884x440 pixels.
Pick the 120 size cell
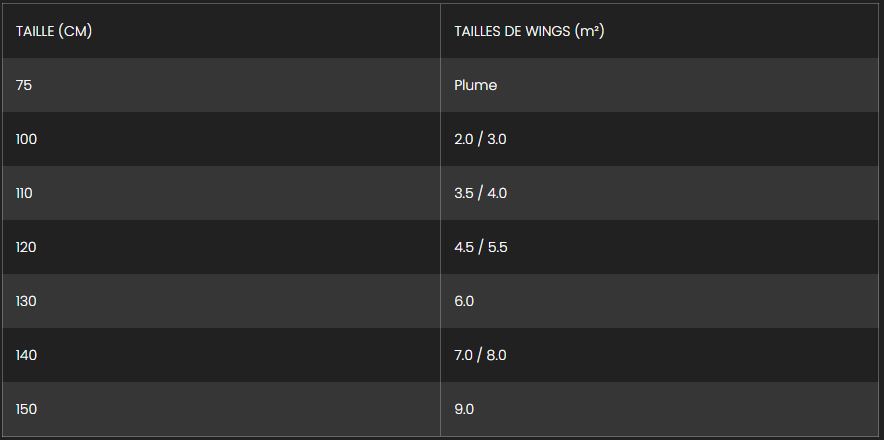coord(26,247)
